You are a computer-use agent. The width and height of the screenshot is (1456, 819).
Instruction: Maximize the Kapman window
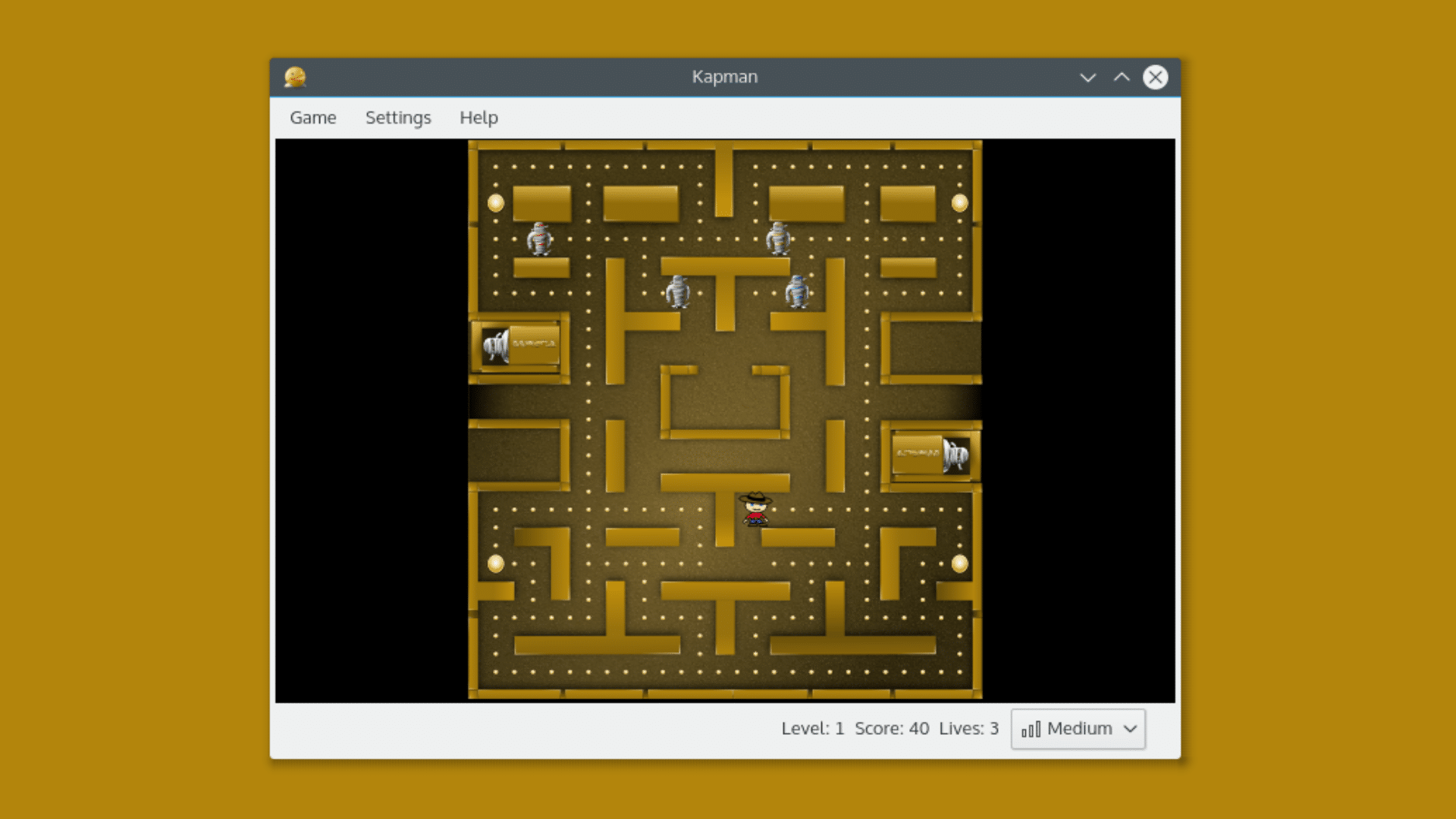click(x=1122, y=77)
